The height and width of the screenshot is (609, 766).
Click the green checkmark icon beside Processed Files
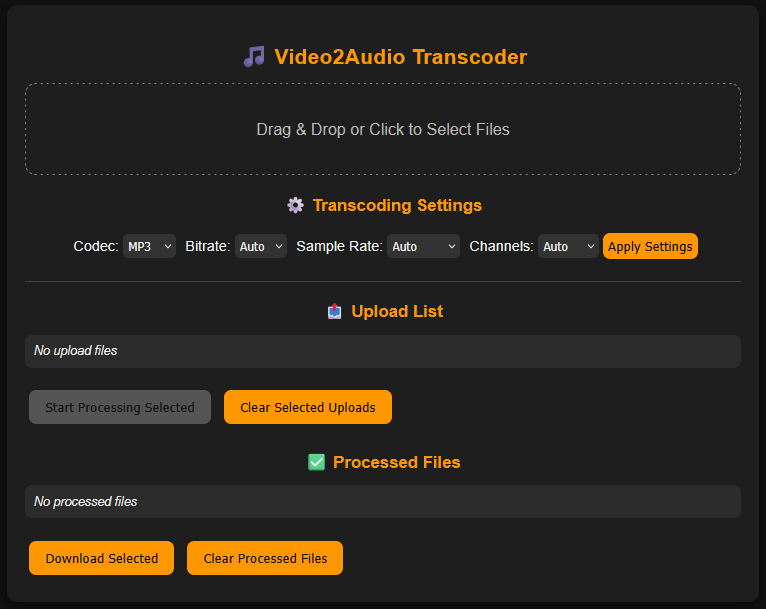tap(316, 462)
